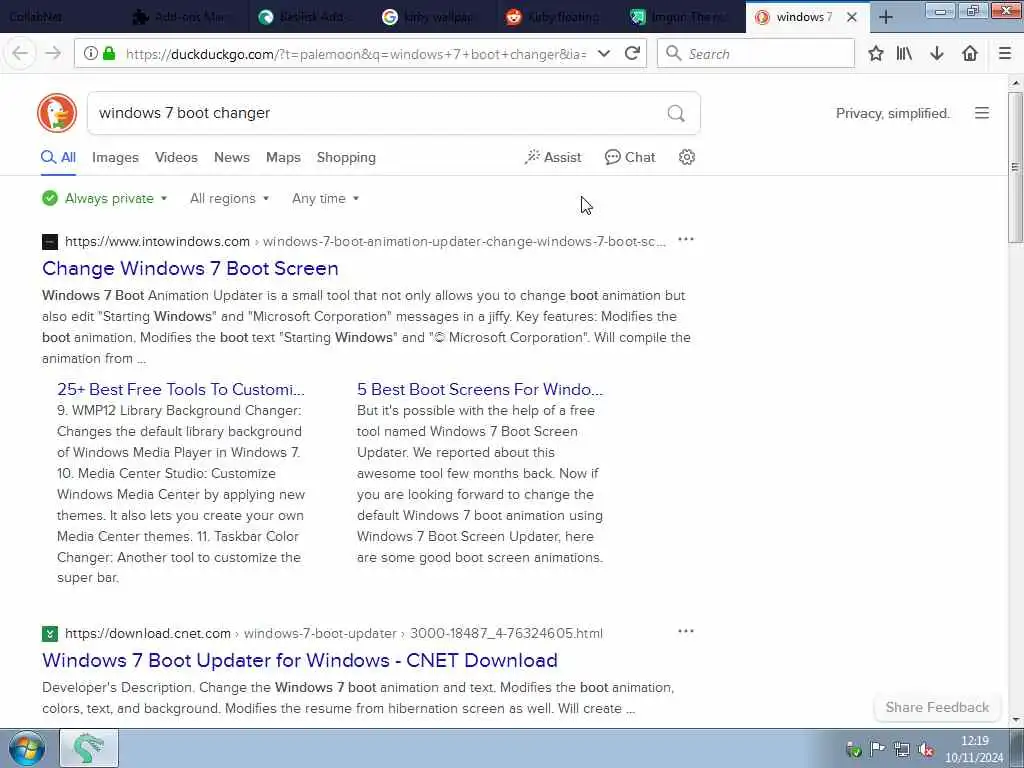Viewport: 1024px width, 768px height.
Task: Reload the page with the refresh icon
Action: click(632, 54)
